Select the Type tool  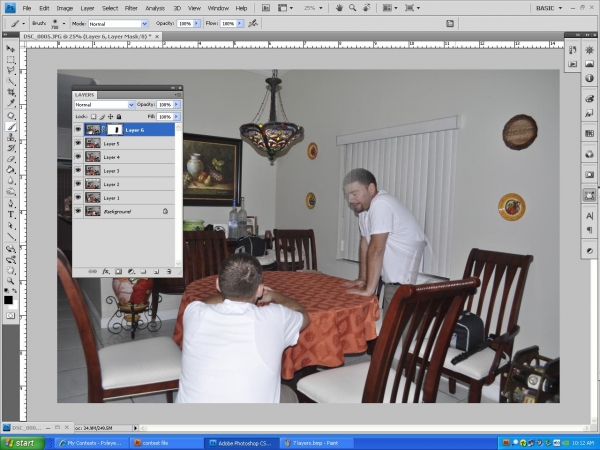click(x=10, y=214)
